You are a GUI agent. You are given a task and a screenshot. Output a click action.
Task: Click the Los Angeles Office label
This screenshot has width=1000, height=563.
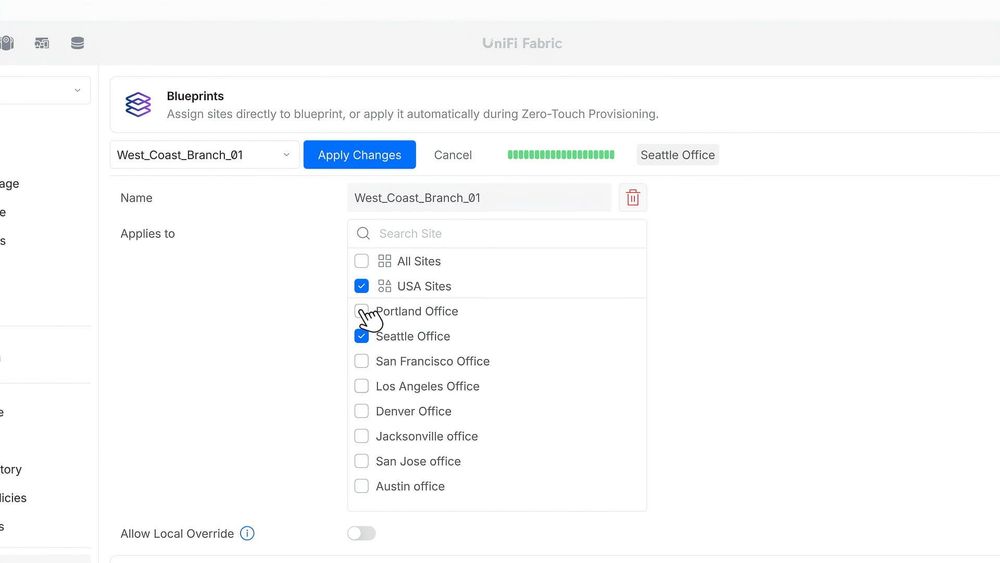click(x=427, y=386)
